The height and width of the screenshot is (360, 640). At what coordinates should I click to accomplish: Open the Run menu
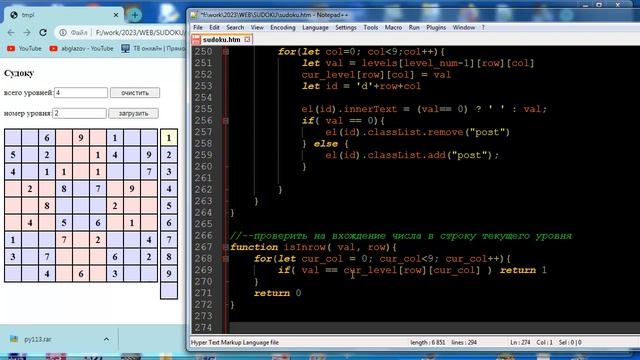pyautogui.click(x=414, y=27)
